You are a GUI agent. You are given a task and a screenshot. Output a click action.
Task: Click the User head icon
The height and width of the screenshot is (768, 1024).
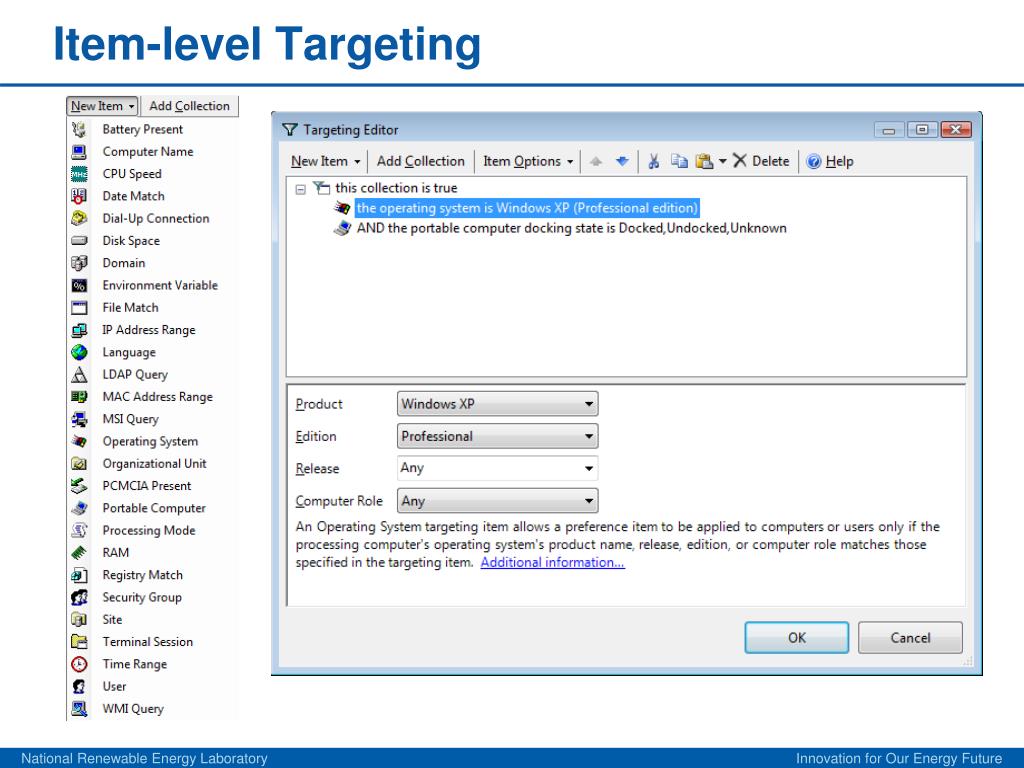coord(79,686)
